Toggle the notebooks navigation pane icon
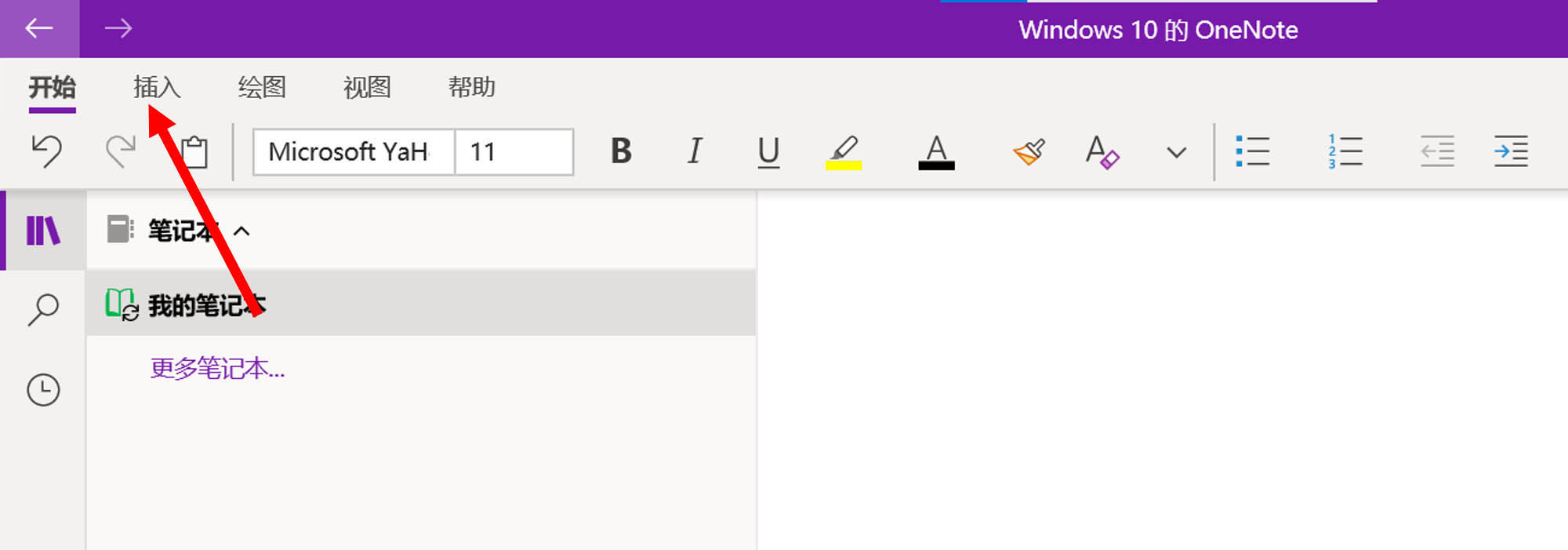 pos(43,231)
